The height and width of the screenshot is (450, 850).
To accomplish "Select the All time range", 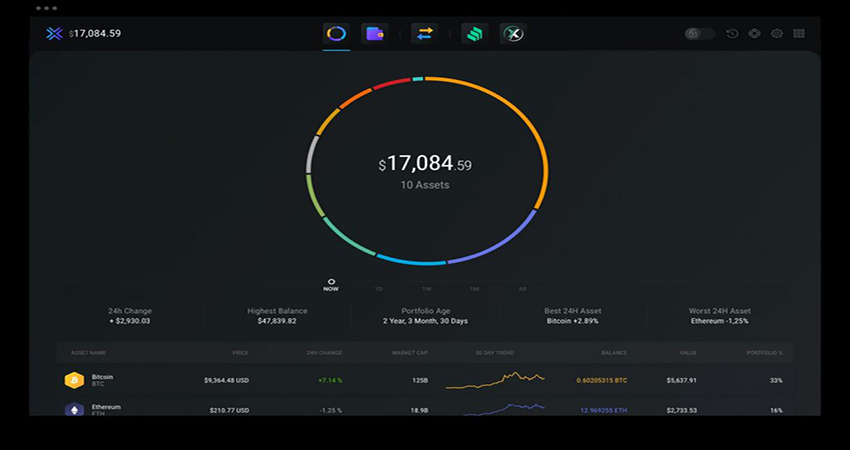I will 522,289.
